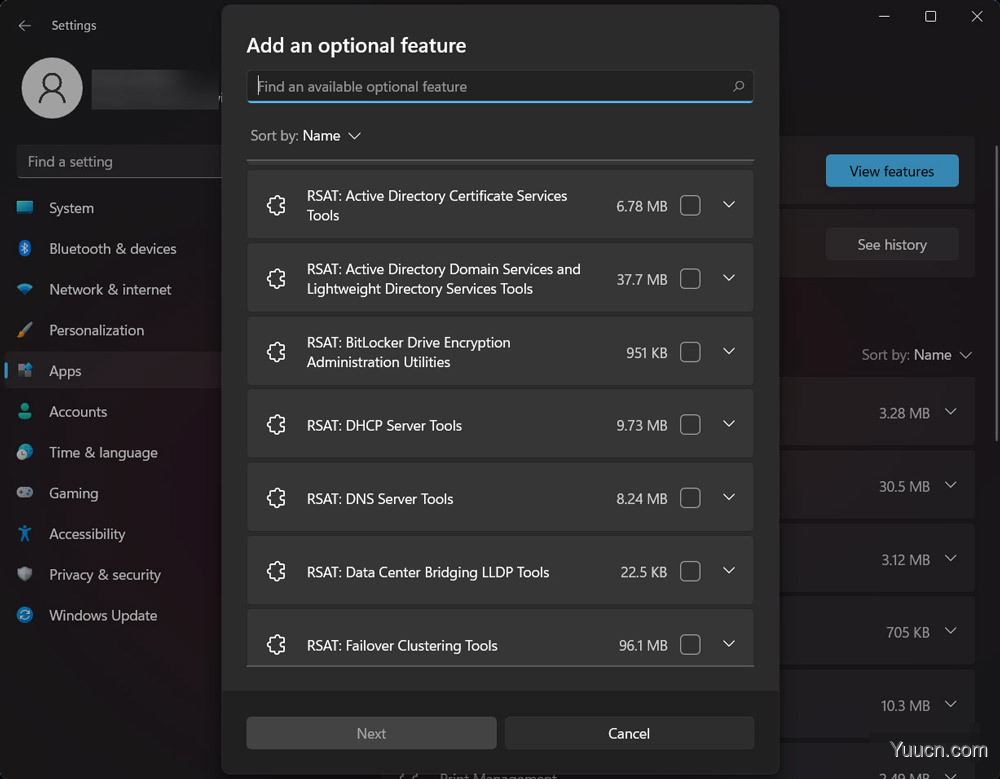The height and width of the screenshot is (779, 1000).
Task: Check the Active Directory Domain Services checkbox
Action: (x=690, y=279)
